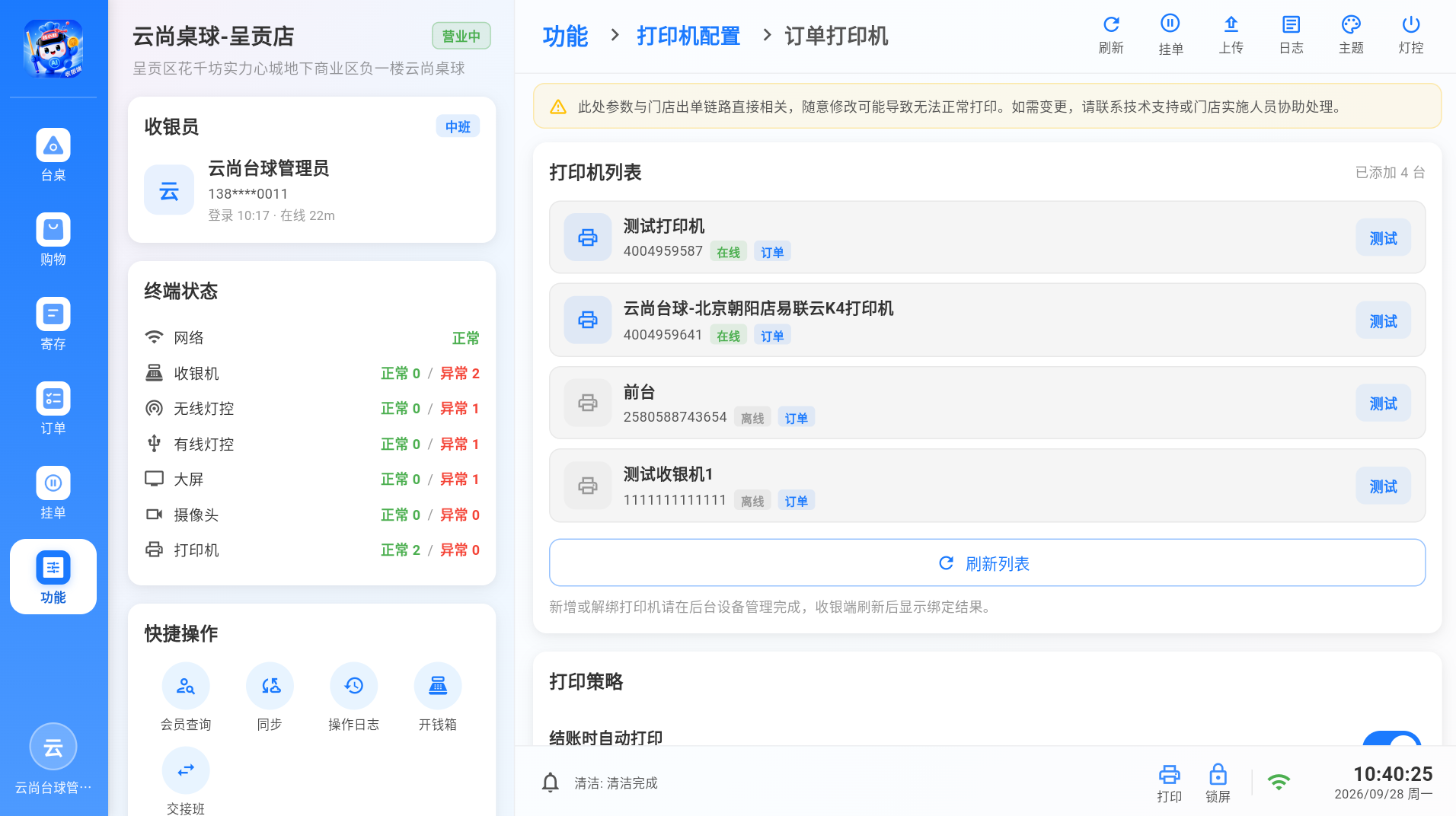Screen dimensions: 1456x816
Task: Click the 中班 shift badge
Action: tap(458, 126)
